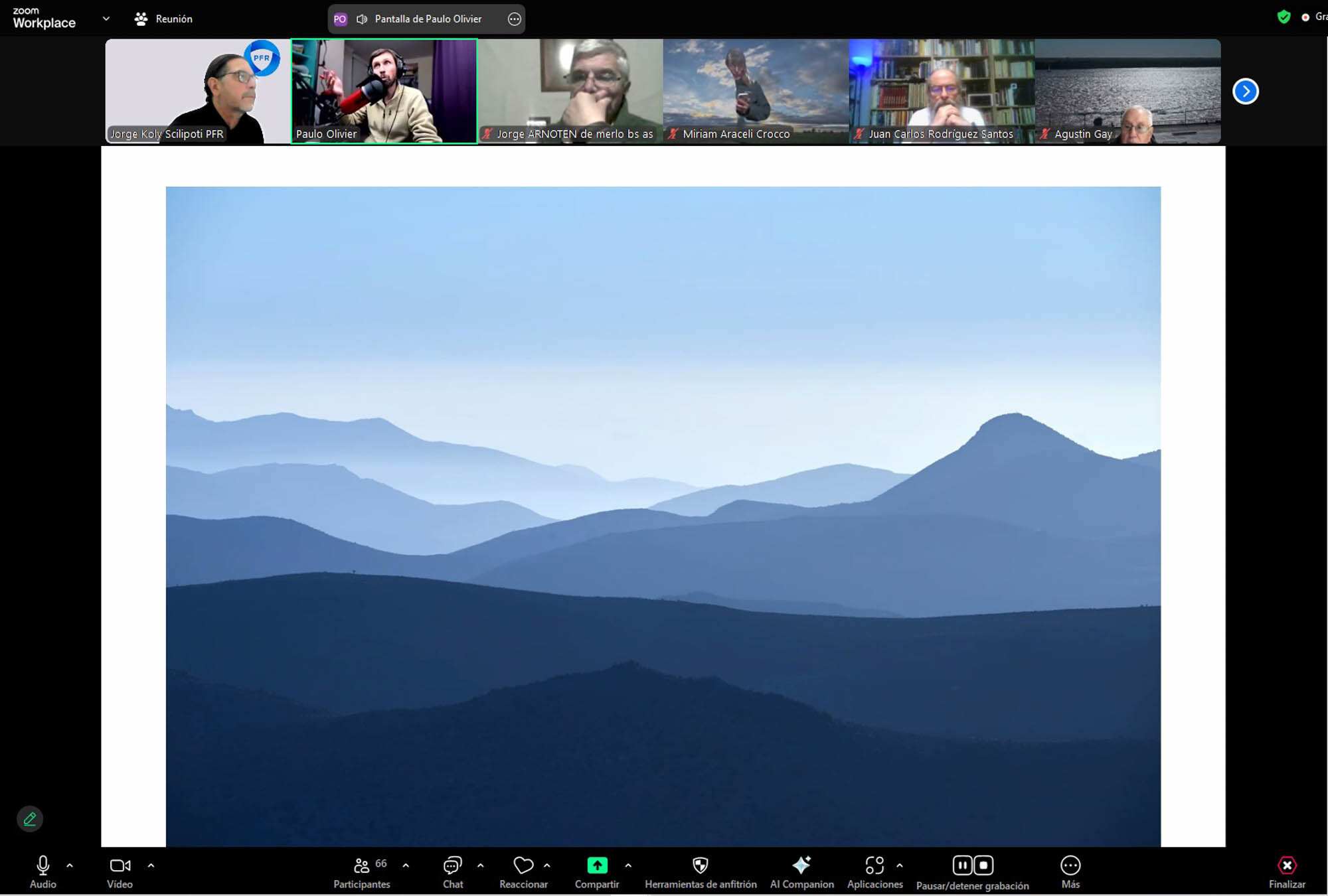Select Agustin Gay video tile

(x=1127, y=91)
